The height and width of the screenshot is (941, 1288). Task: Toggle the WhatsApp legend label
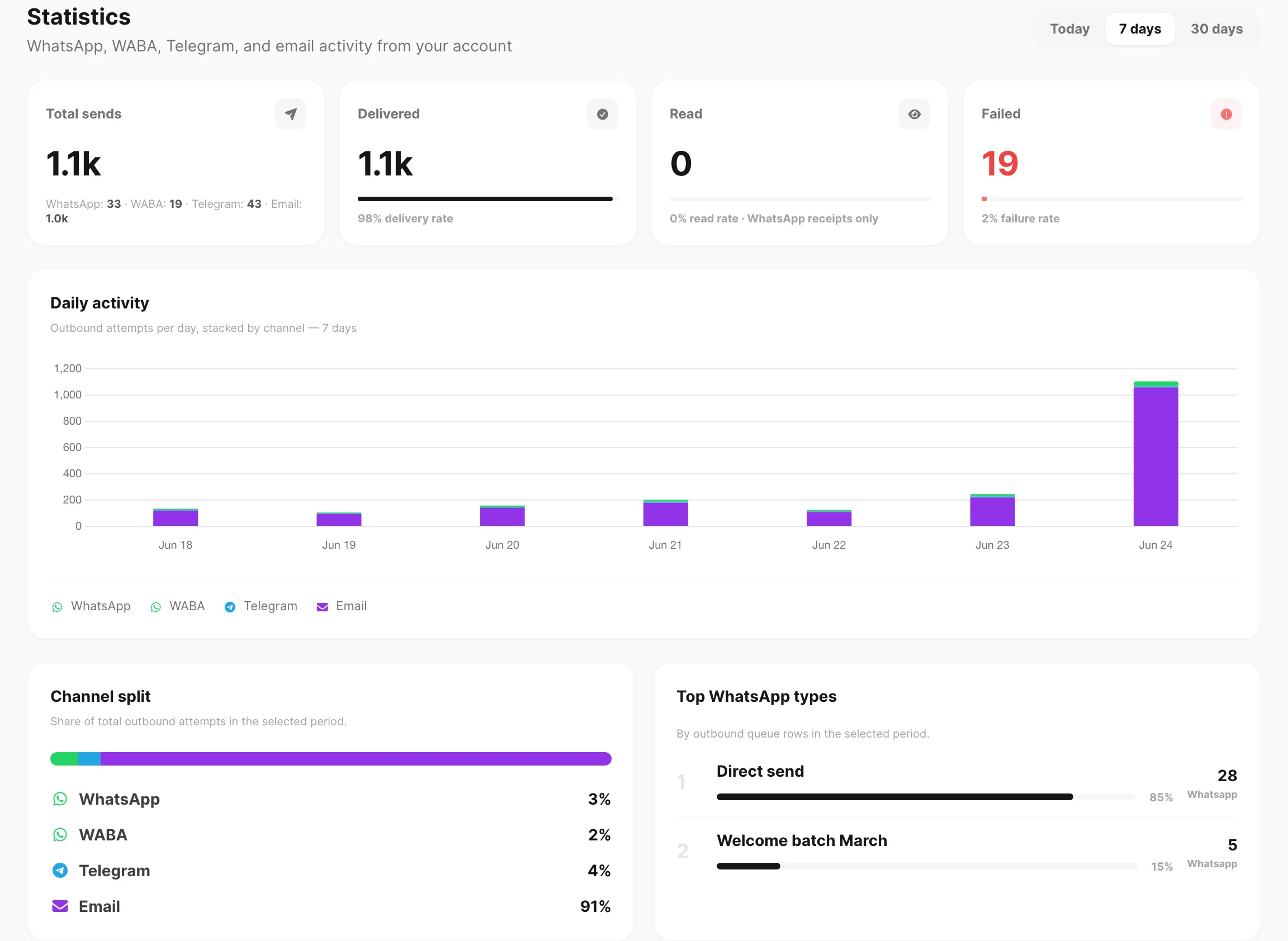click(100, 606)
